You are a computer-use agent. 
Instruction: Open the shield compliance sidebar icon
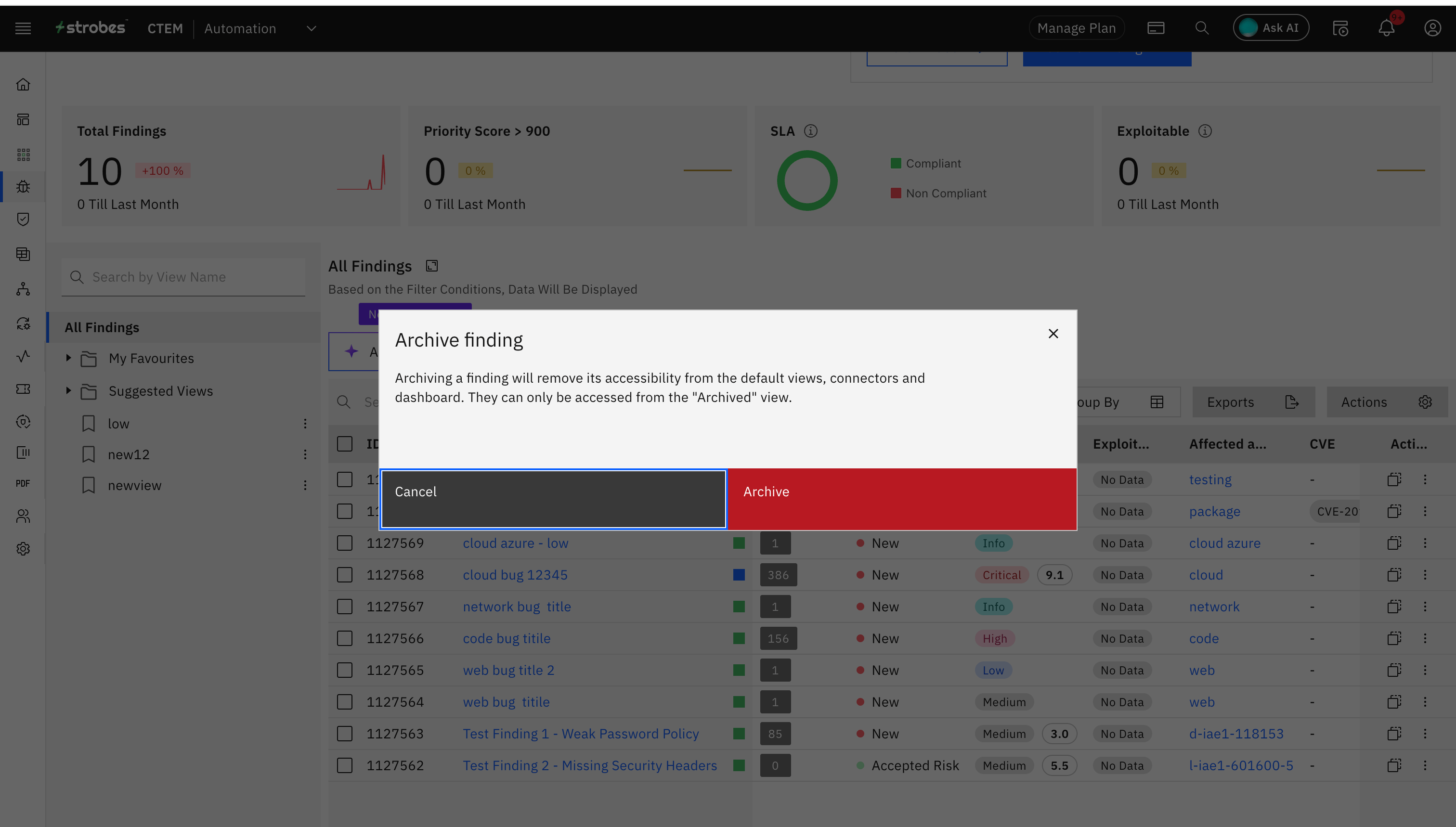click(23, 219)
